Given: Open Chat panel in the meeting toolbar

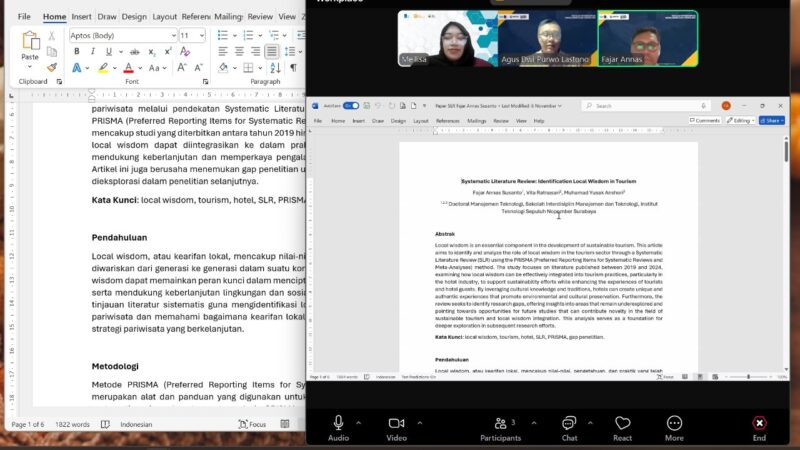Looking at the screenshot, I should tap(569, 428).
